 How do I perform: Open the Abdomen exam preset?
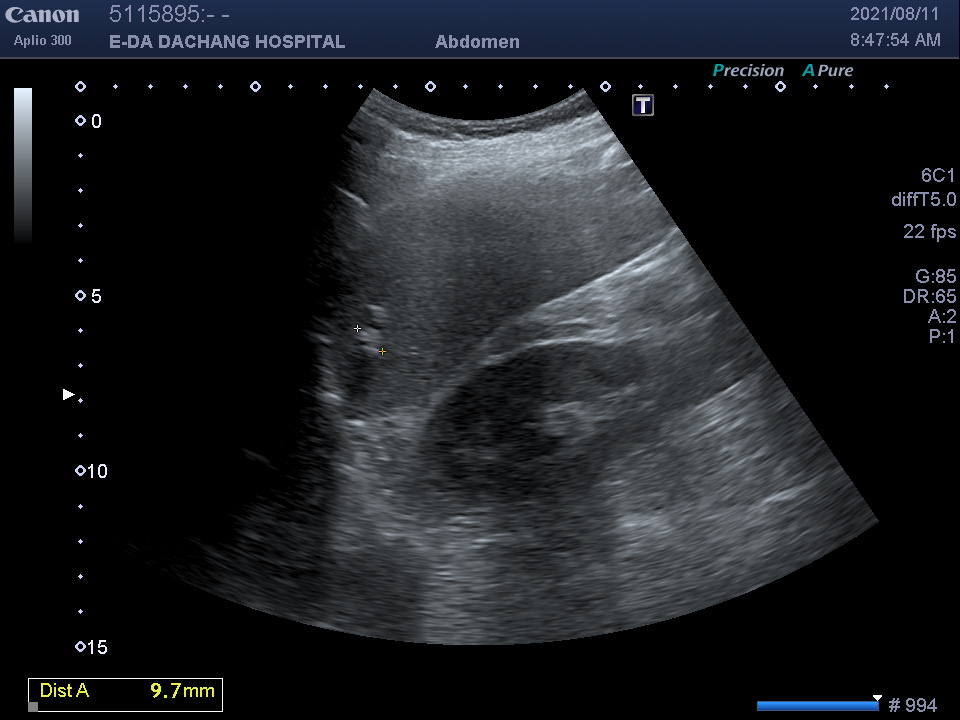(477, 42)
